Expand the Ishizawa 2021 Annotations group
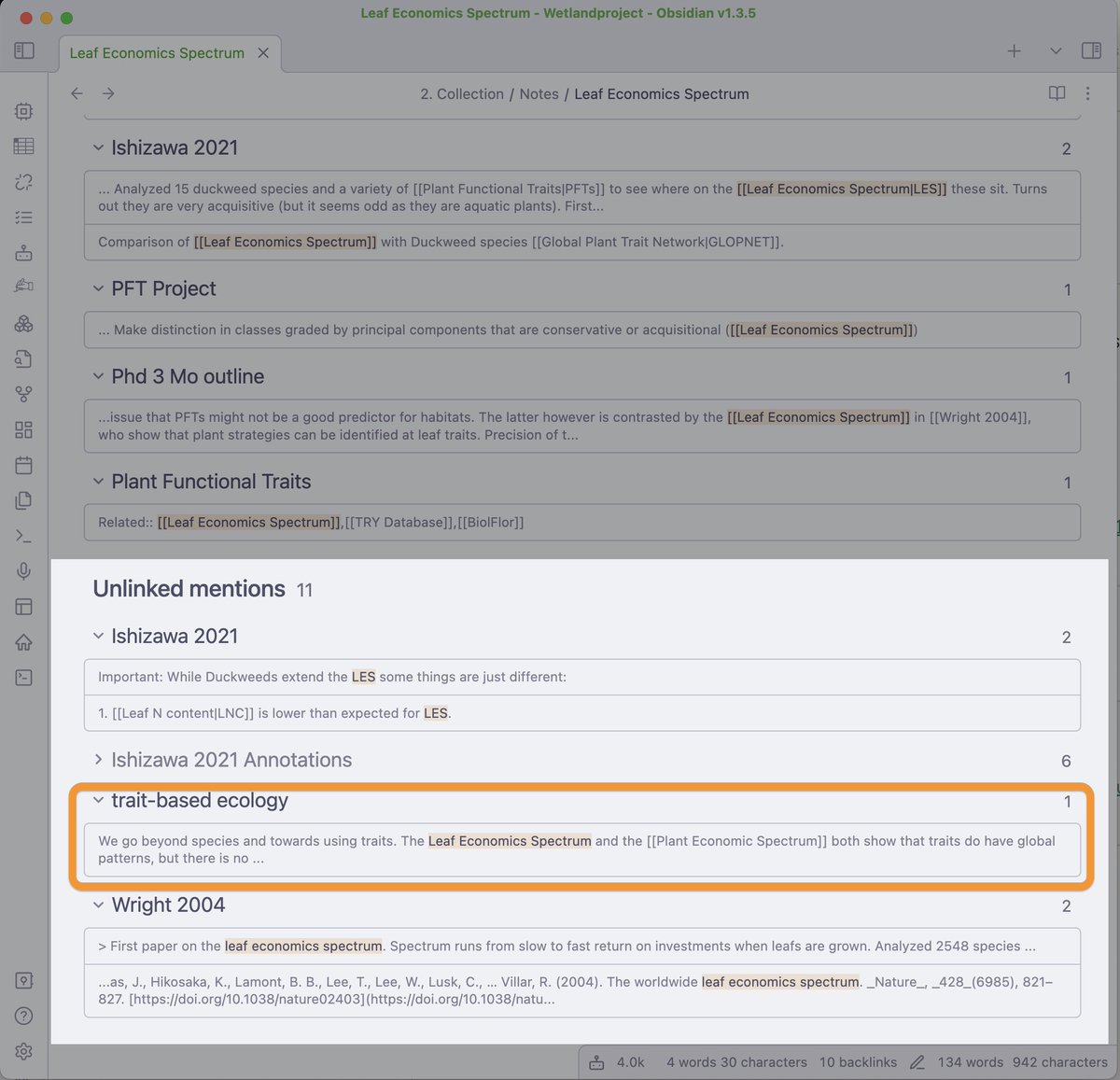1120x1080 pixels. (98, 760)
